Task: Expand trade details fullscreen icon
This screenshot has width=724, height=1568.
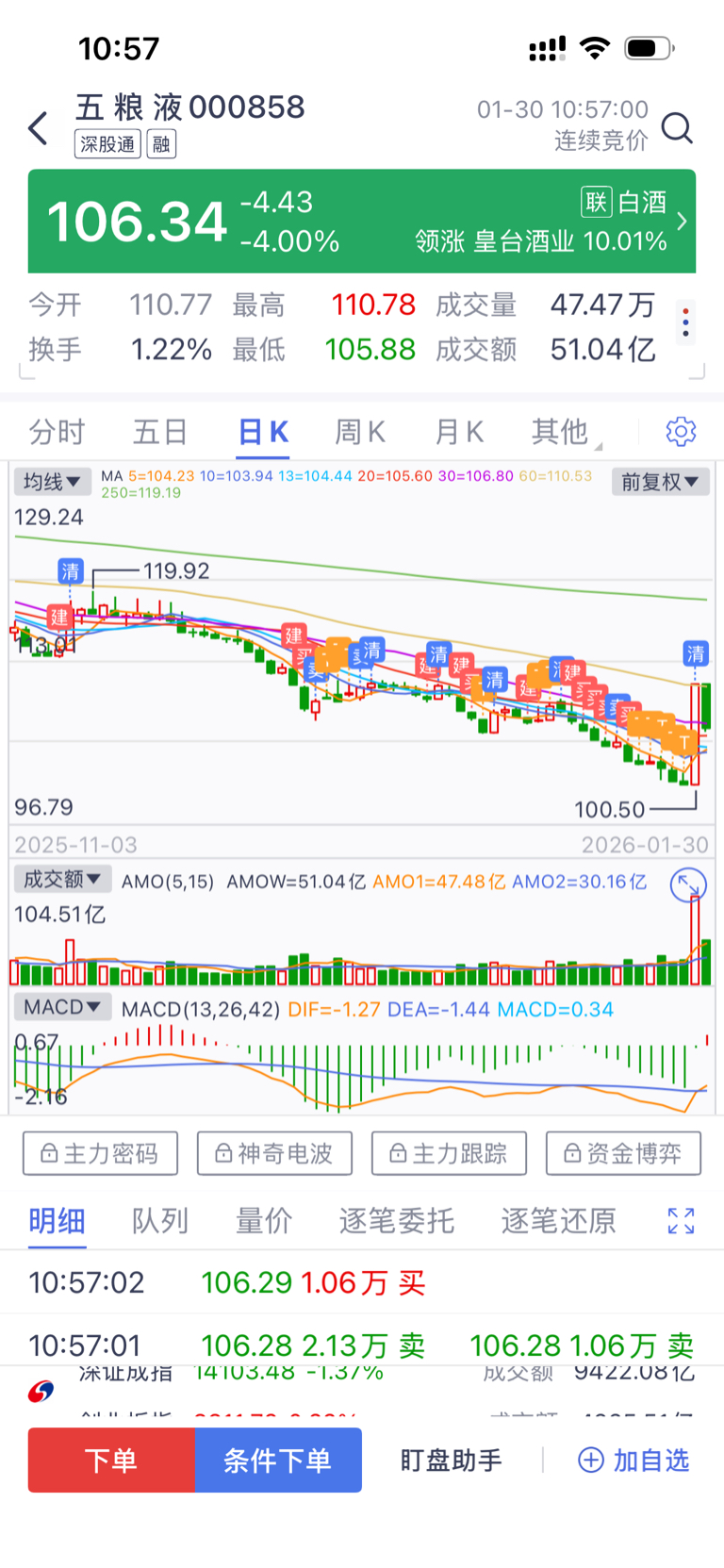Action: coord(681,1221)
